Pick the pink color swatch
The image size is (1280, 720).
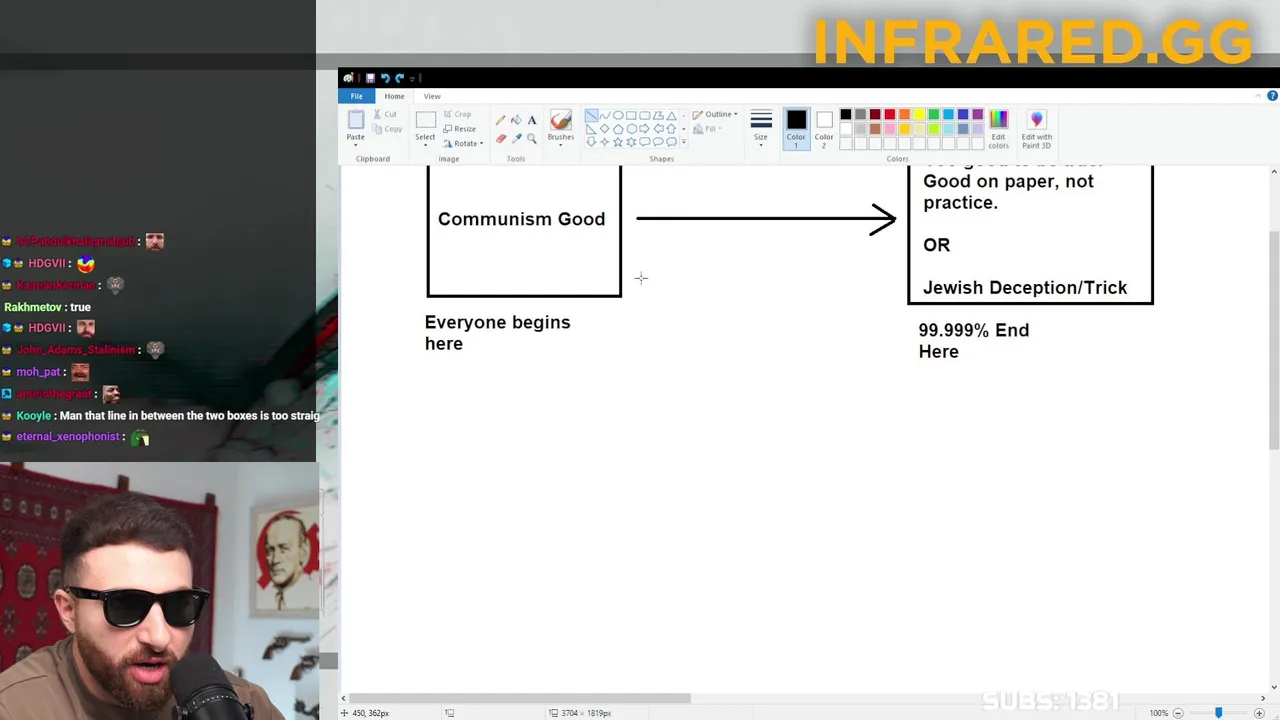coord(890,129)
